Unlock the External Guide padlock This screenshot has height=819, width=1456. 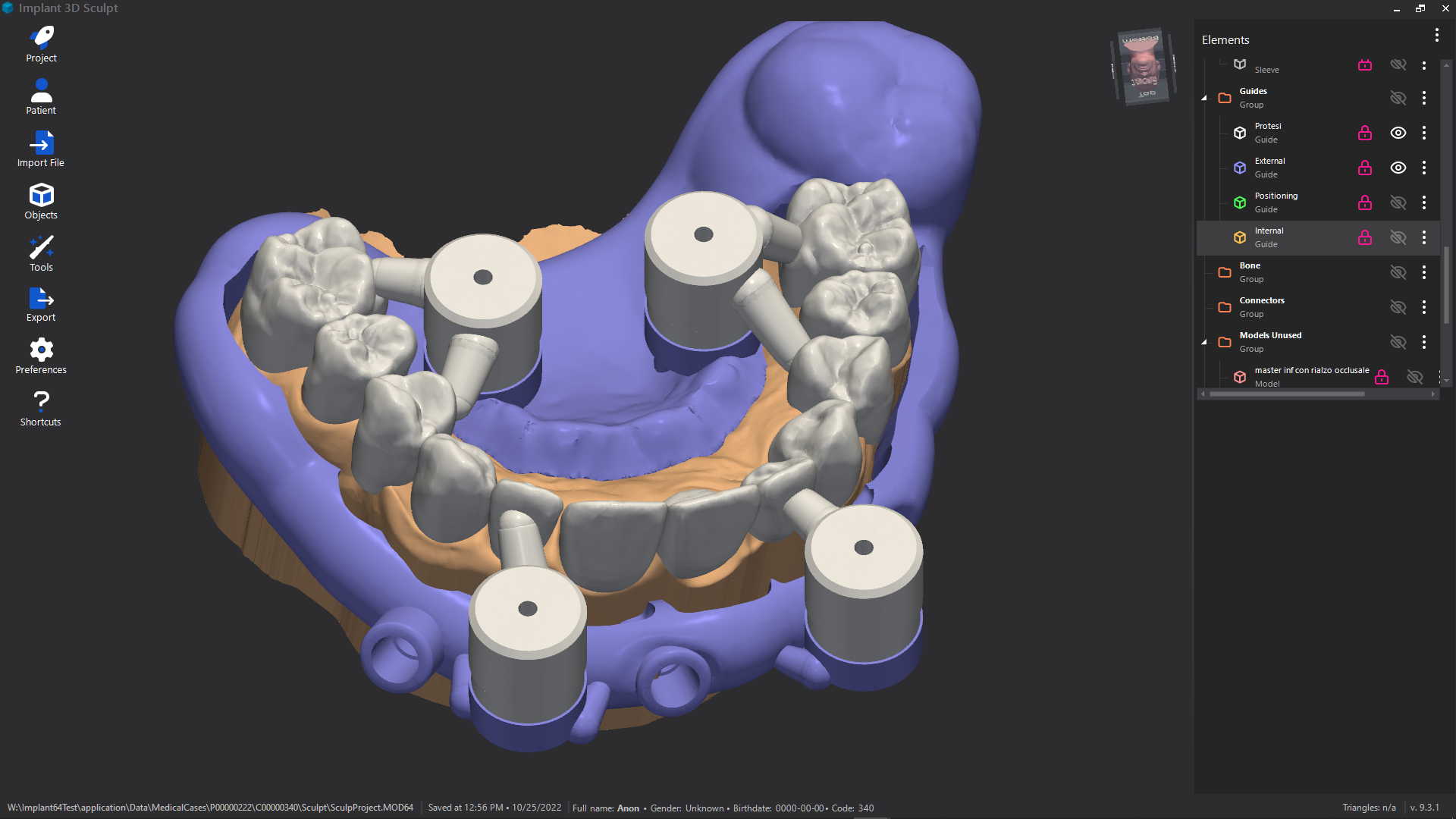tap(1365, 168)
